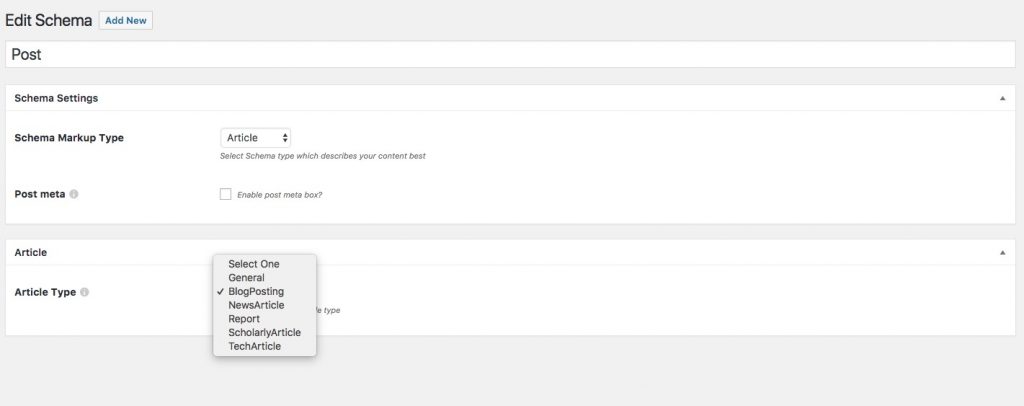Image resolution: width=1024 pixels, height=406 pixels.
Task: Pick TechArticle in the dropdown list
Action: [x=254, y=346]
